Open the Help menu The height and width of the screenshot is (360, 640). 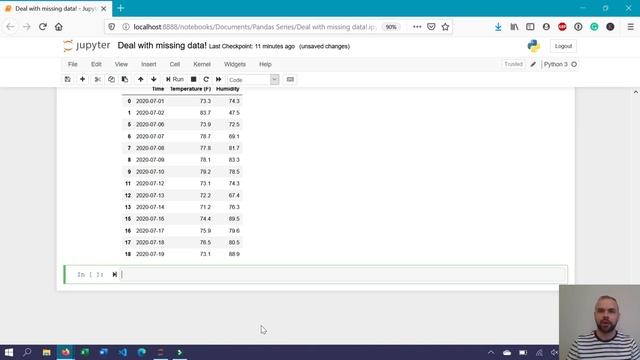click(265, 64)
